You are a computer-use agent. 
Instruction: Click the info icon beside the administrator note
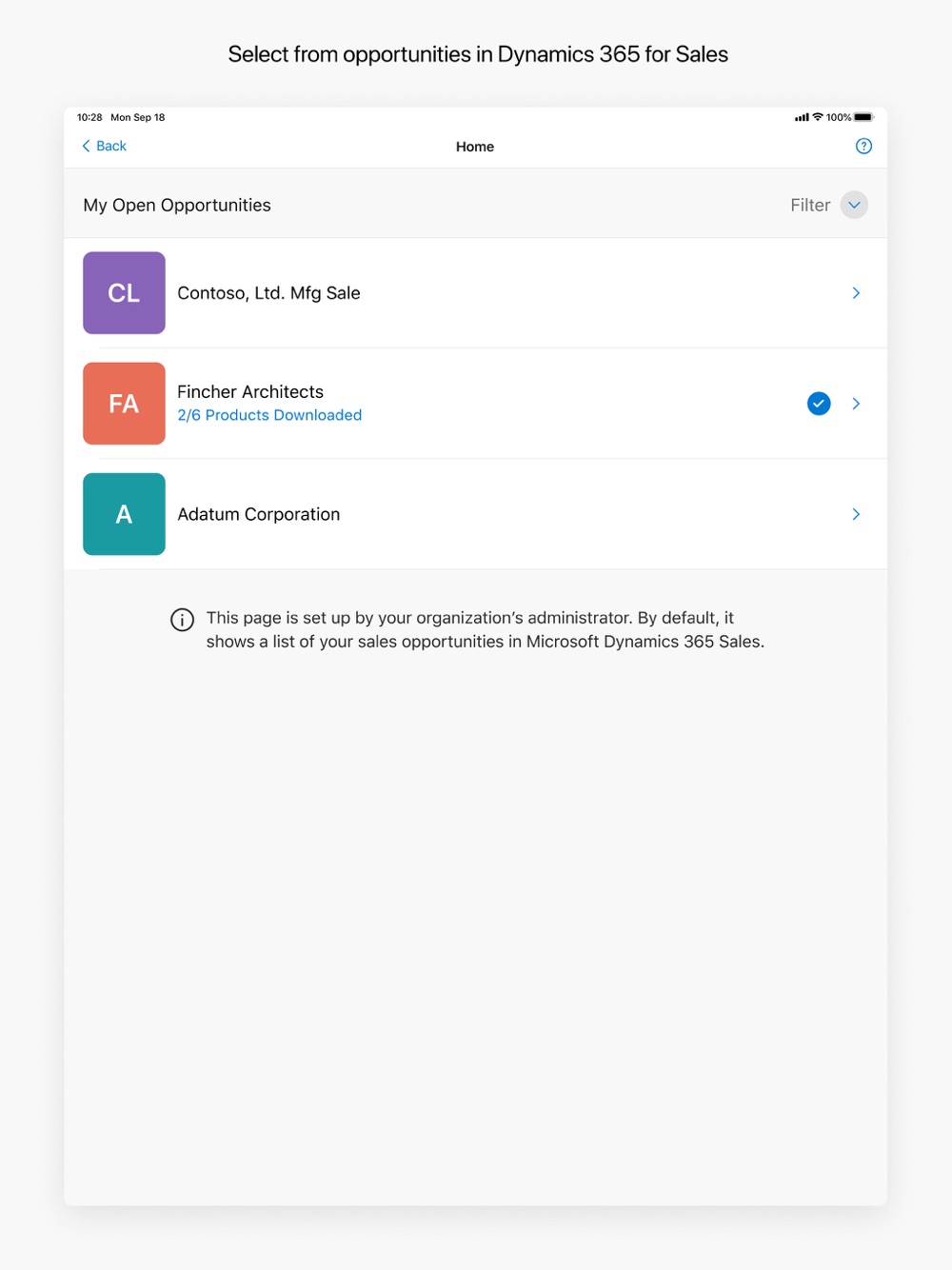click(182, 620)
